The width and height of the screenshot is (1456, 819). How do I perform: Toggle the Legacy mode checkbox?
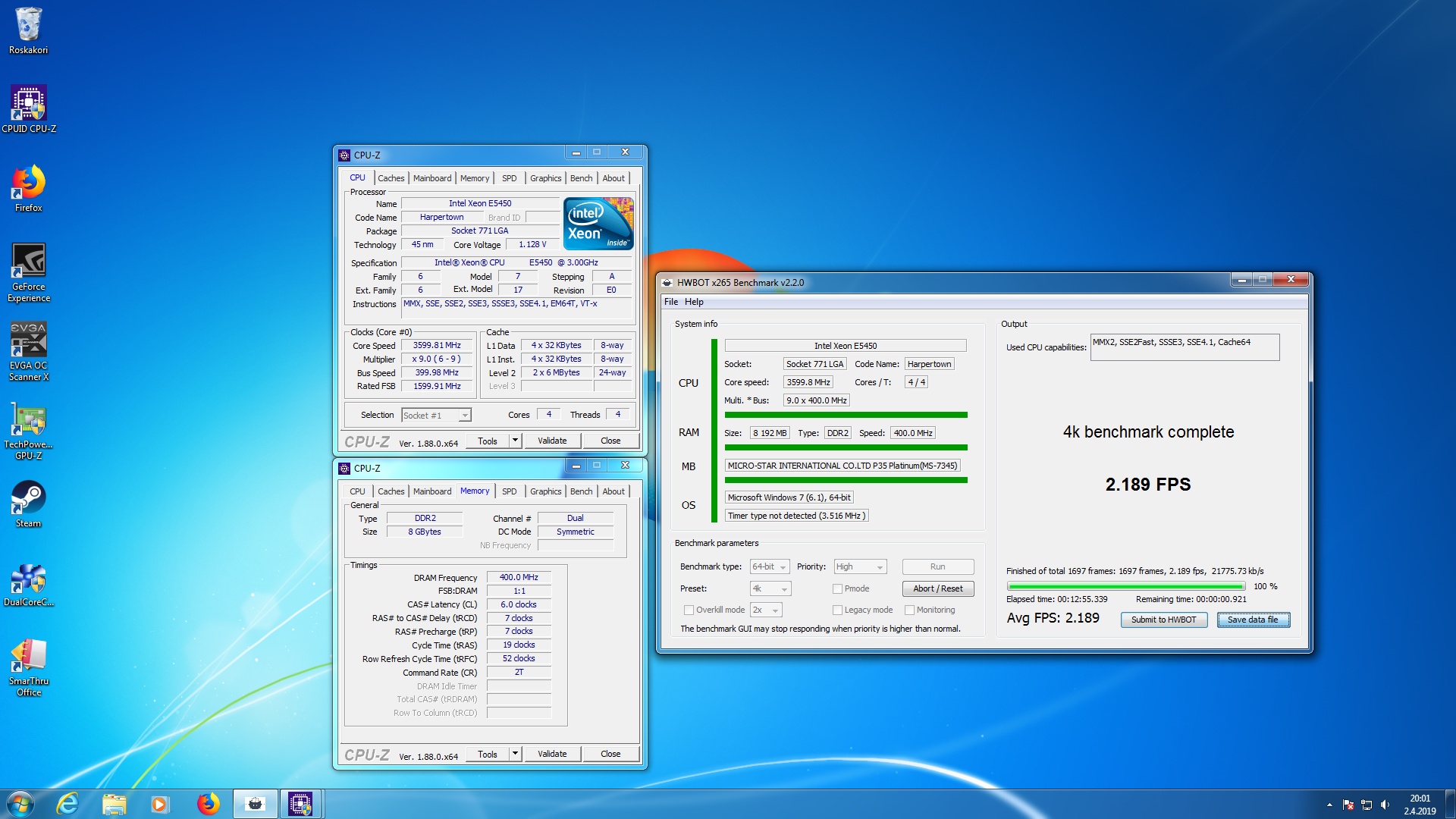pyautogui.click(x=837, y=610)
